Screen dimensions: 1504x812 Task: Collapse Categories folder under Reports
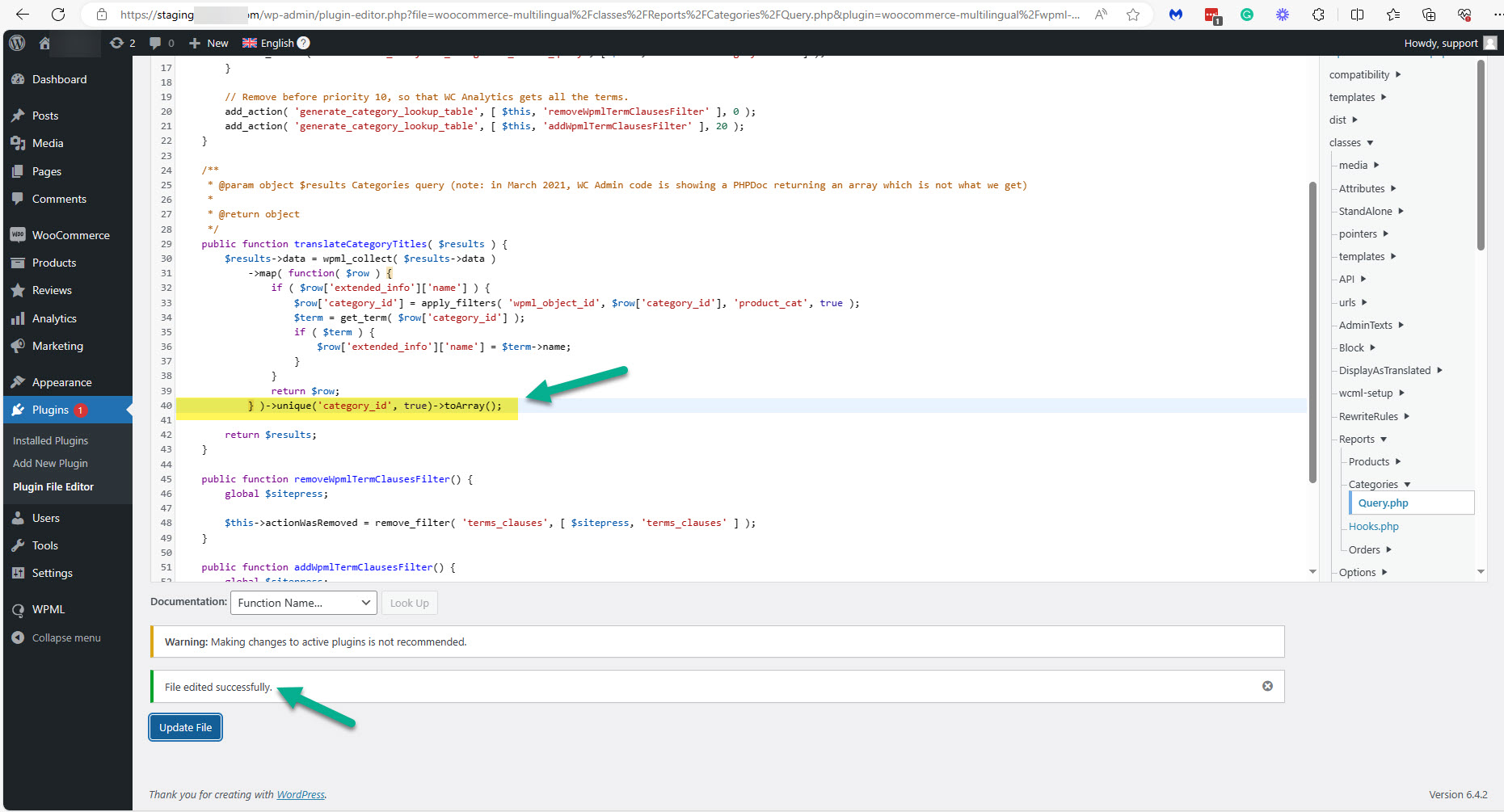click(1380, 484)
